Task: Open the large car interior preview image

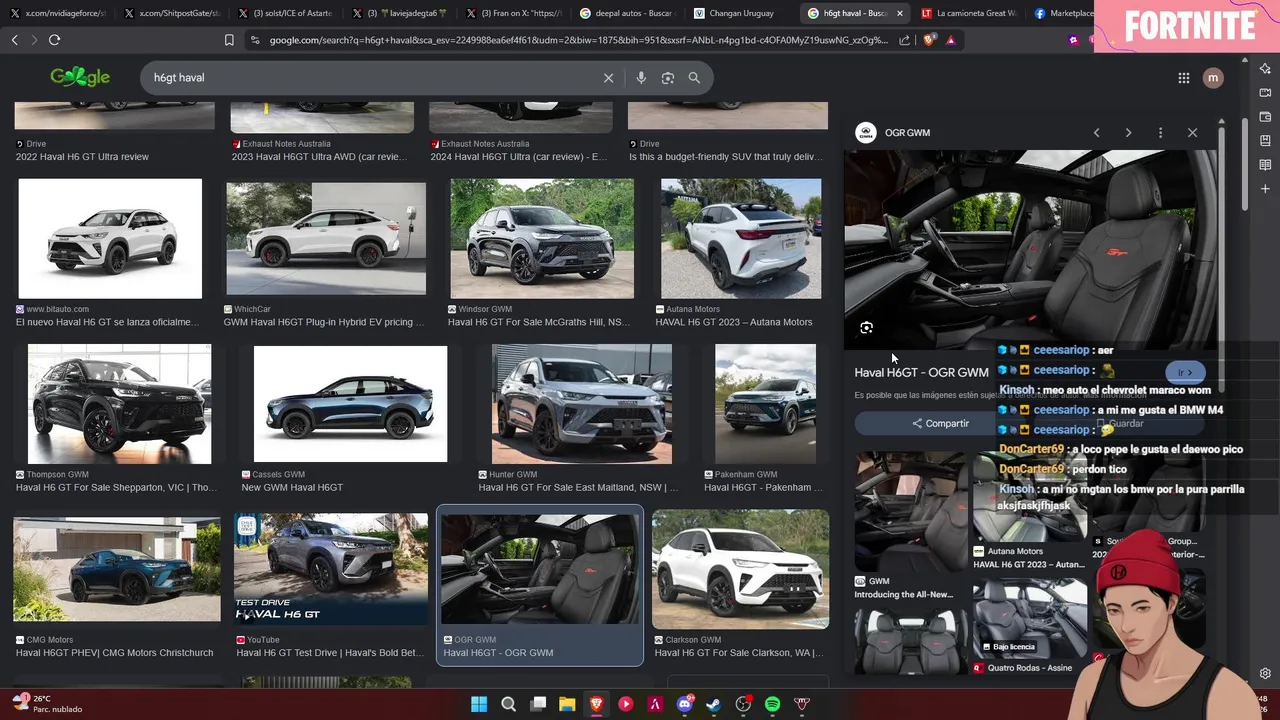Action: (x=1031, y=250)
